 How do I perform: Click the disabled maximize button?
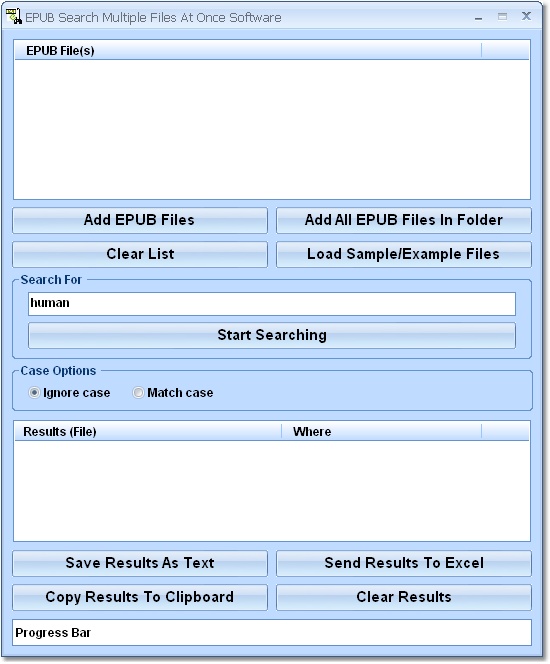click(503, 17)
